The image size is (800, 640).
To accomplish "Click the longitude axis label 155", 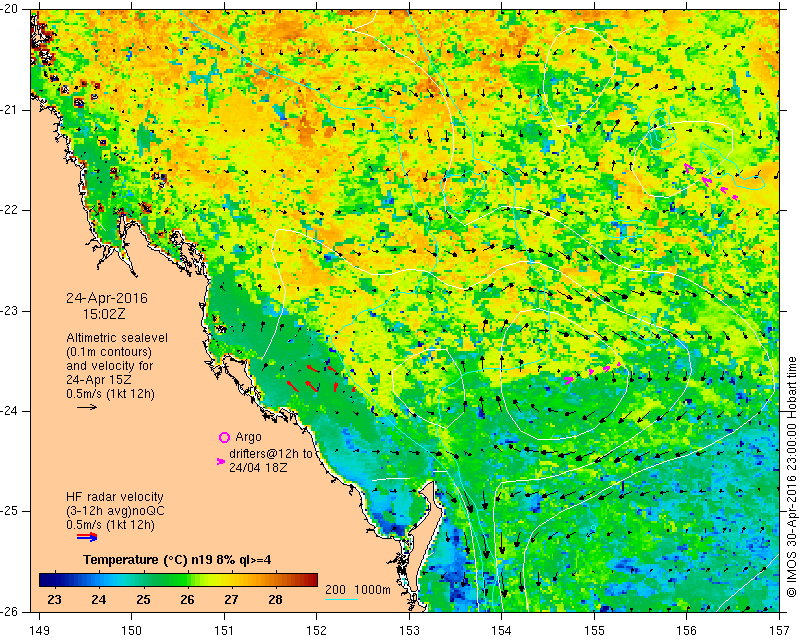I will [x=594, y=631].
